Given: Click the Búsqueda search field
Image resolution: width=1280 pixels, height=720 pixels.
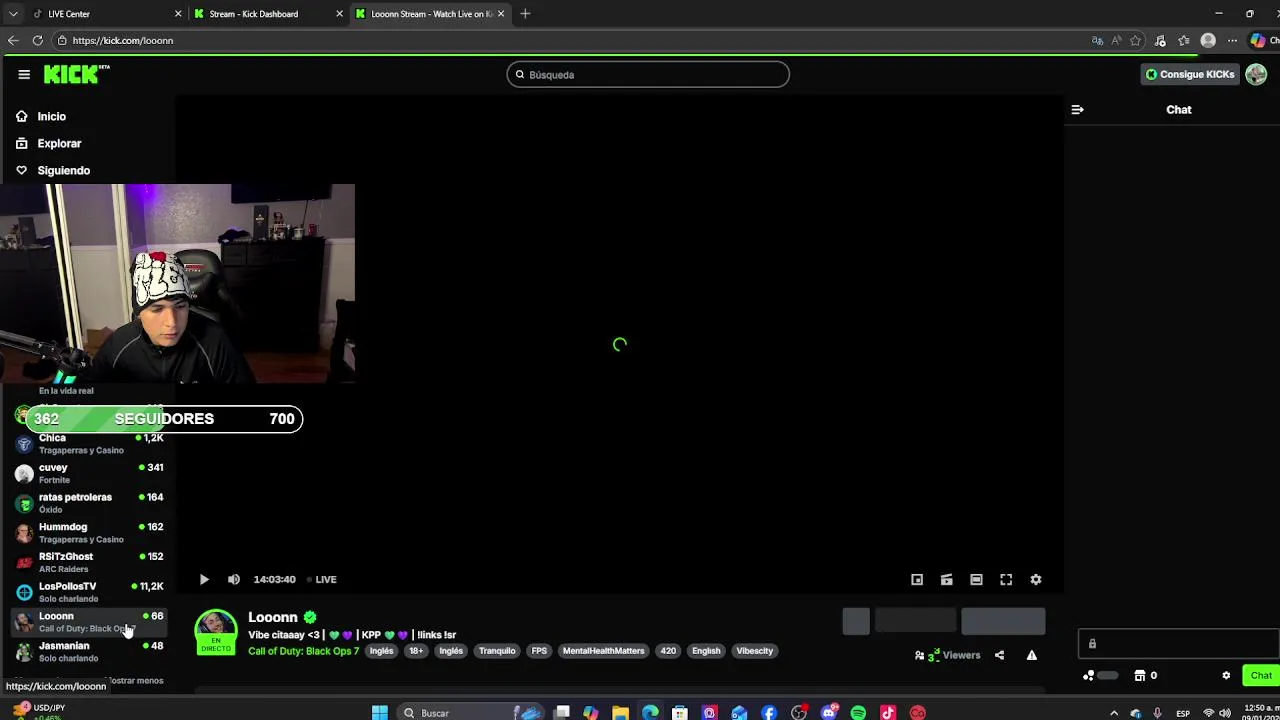Looking at the screenshot, I should pyautogui.click(x=648, y=74).
